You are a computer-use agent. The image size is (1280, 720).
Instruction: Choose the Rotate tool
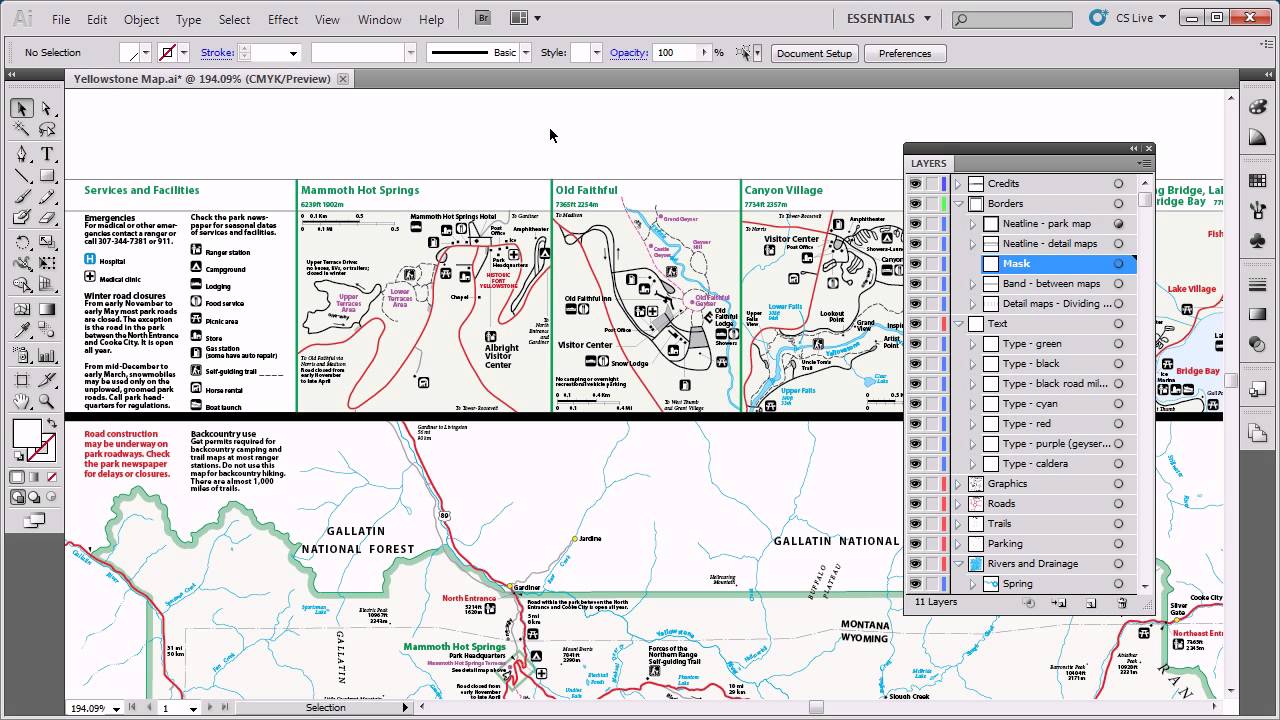click(22, 242)
